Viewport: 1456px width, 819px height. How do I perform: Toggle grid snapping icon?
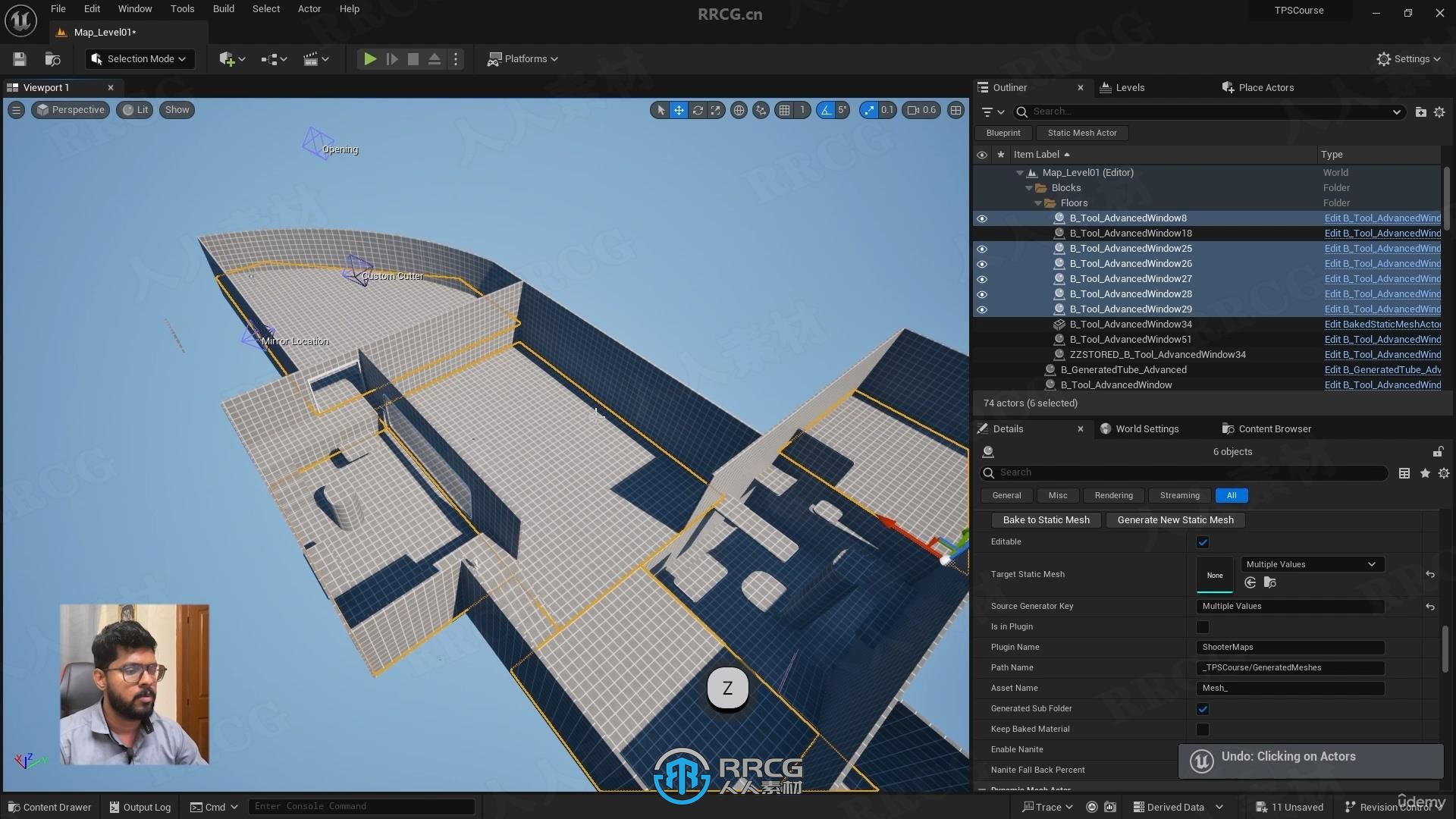(785, 110)
